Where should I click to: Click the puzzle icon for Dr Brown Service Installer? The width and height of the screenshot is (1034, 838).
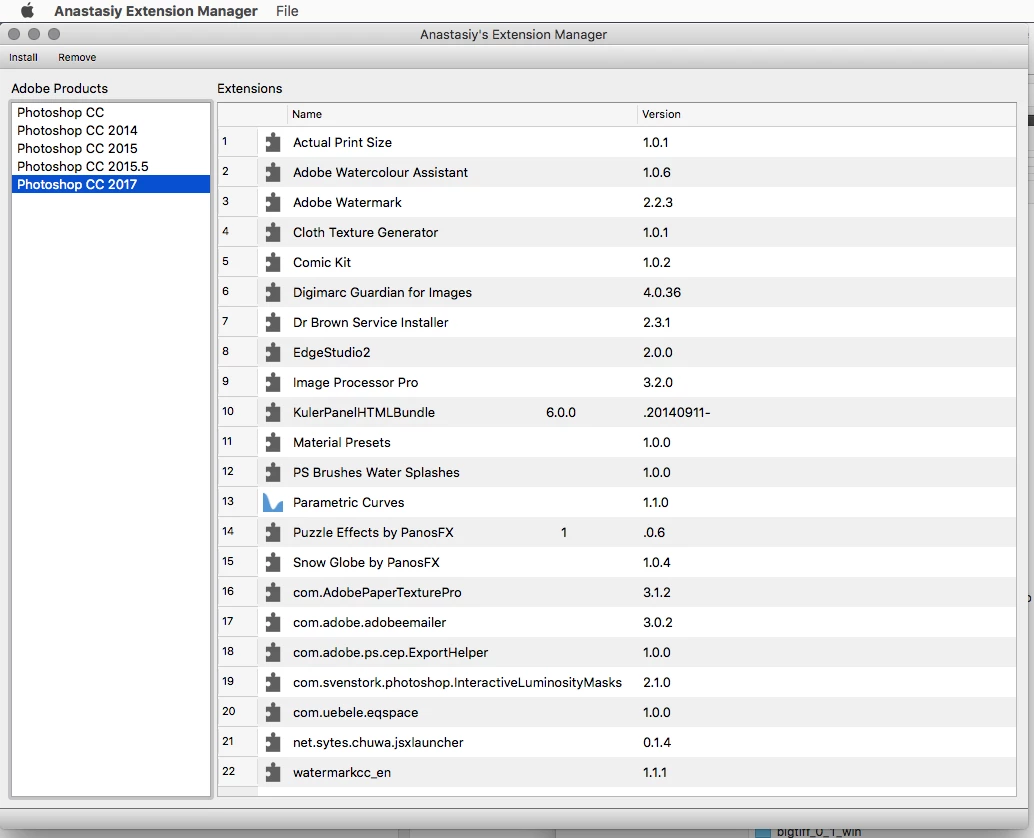coord(273,322)
